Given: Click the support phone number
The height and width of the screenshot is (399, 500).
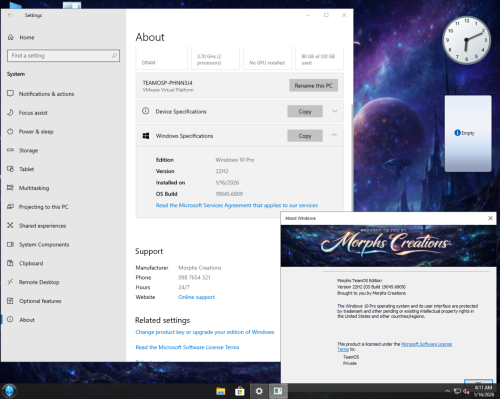Looking at the screenshot, I should coord(194,277).
